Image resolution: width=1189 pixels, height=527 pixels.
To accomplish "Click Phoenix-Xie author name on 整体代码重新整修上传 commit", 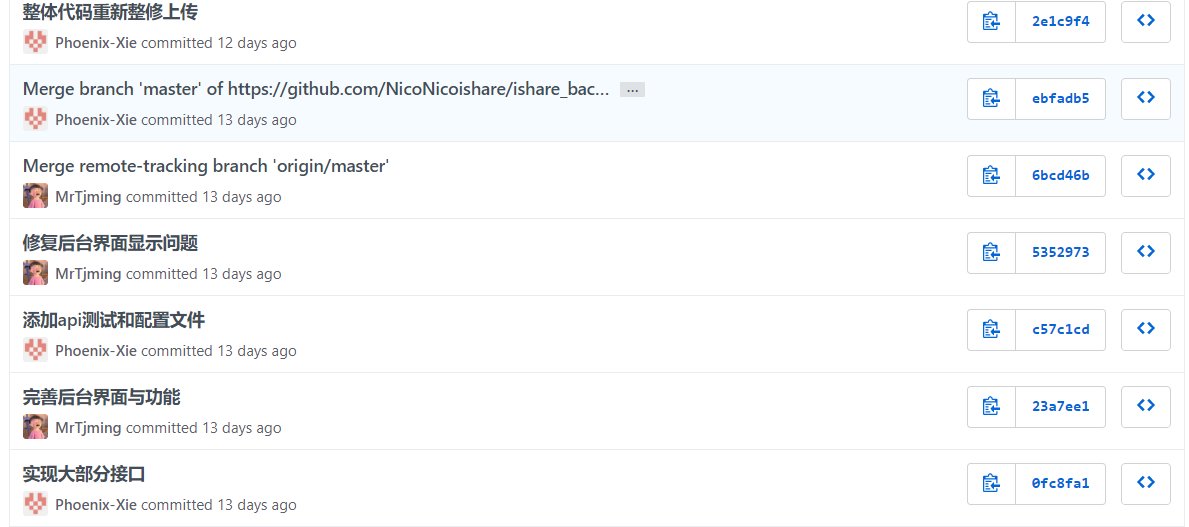I will click(x=96, y=43).
